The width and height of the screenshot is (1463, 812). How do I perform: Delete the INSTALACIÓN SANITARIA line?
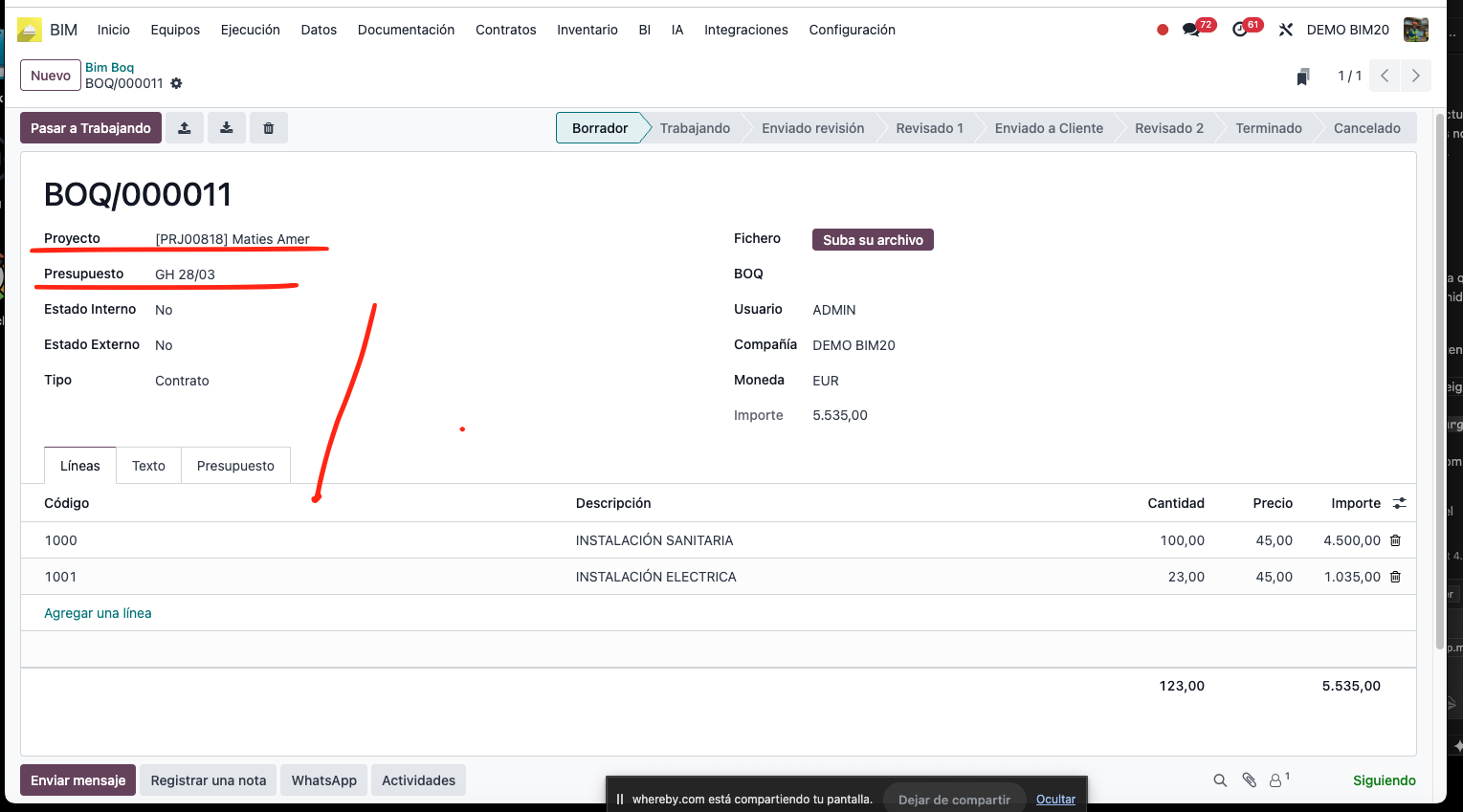pyautogui.click(x=1395, y=540)
